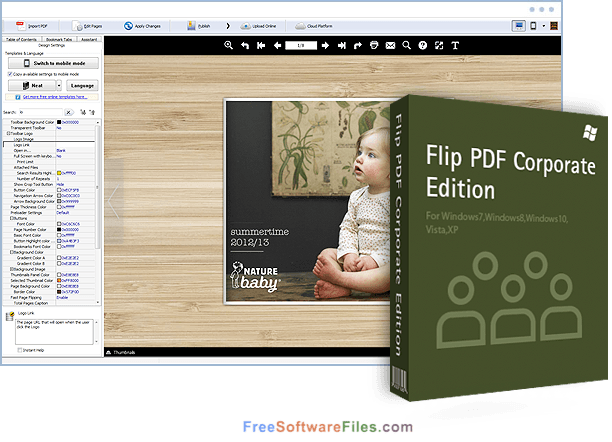Click the properties list down scroll arrow
Image resolution: width=612 pixels, height=442 pixels.
click(x=98, y=303)
